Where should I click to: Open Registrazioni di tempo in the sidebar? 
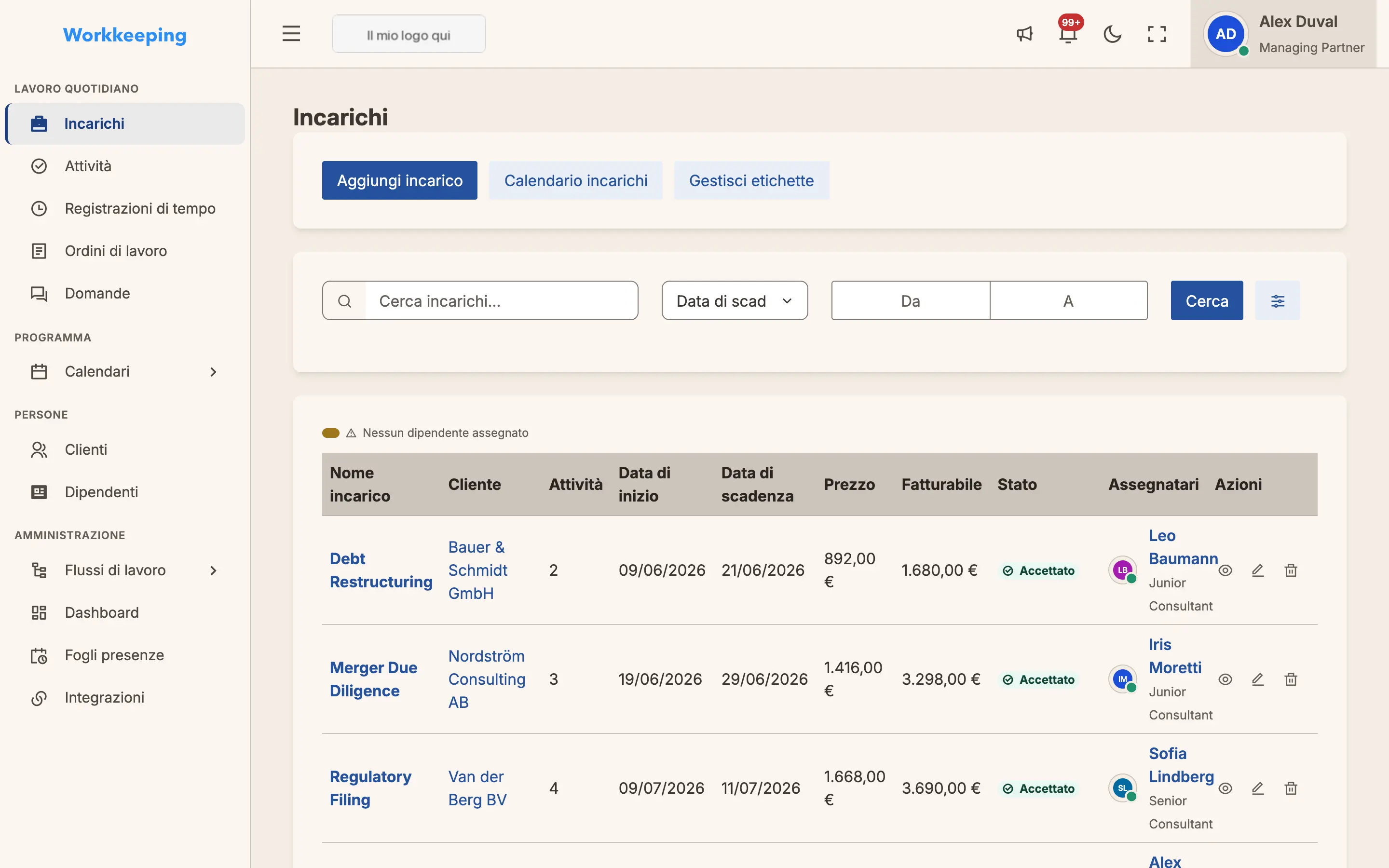tap(125, 209)
